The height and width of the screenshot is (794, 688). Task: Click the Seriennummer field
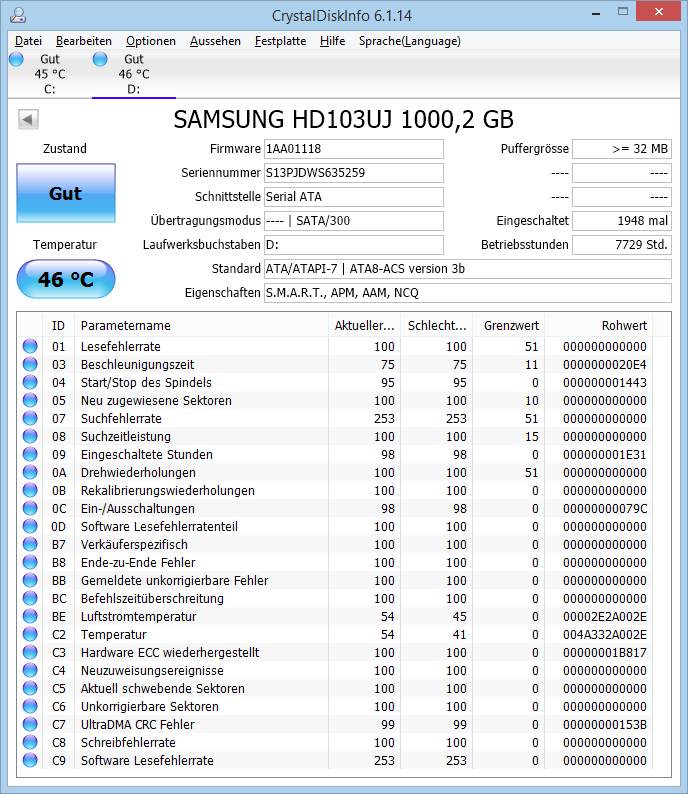(x=353, y=173)
